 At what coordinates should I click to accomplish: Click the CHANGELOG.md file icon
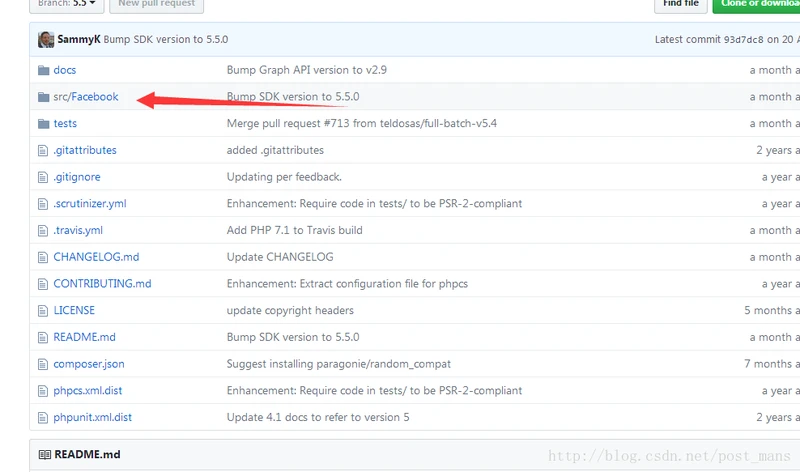[43, 257]
